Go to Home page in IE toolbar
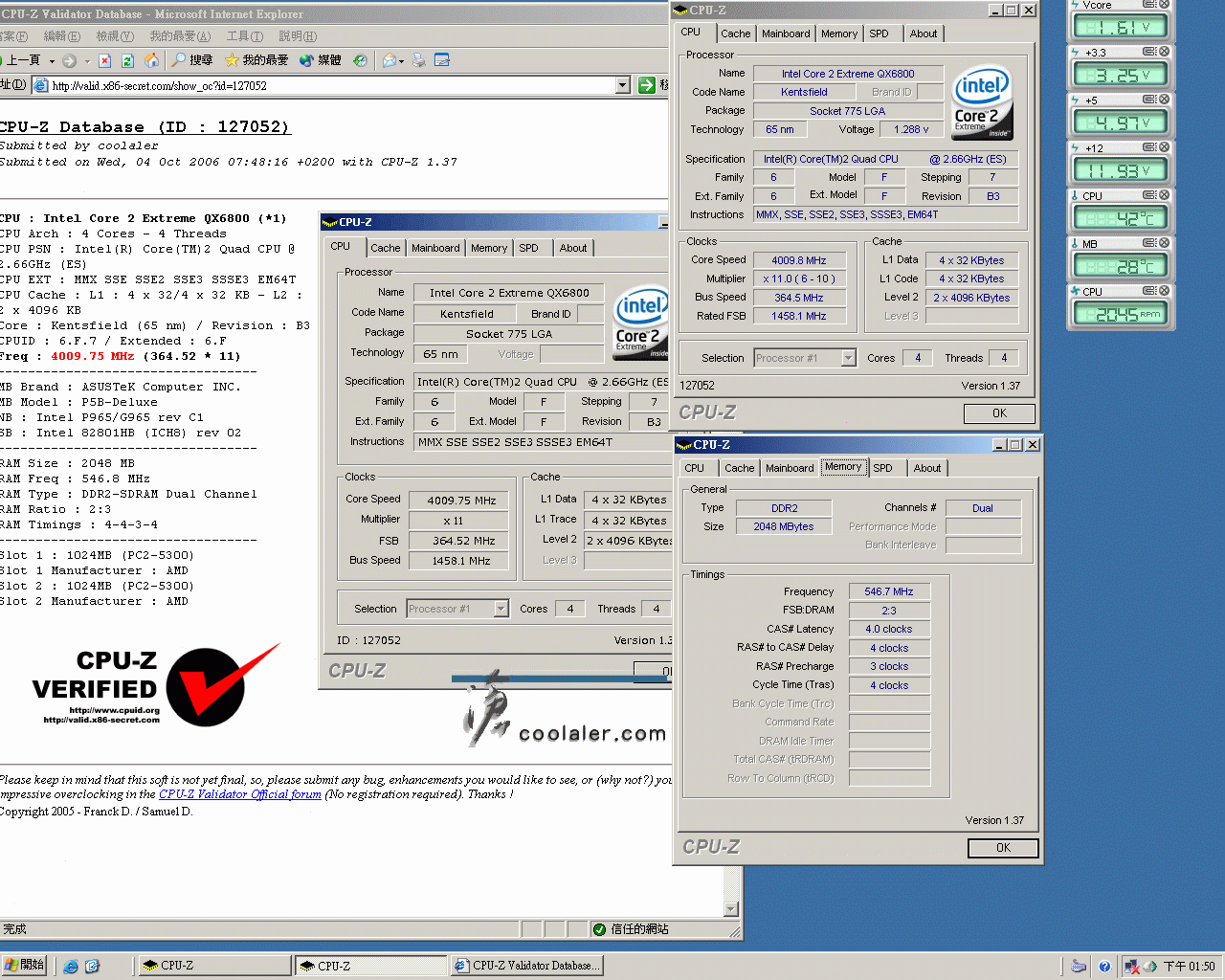1225x980 pixels. pyautogui.click(x=151, y=60)
